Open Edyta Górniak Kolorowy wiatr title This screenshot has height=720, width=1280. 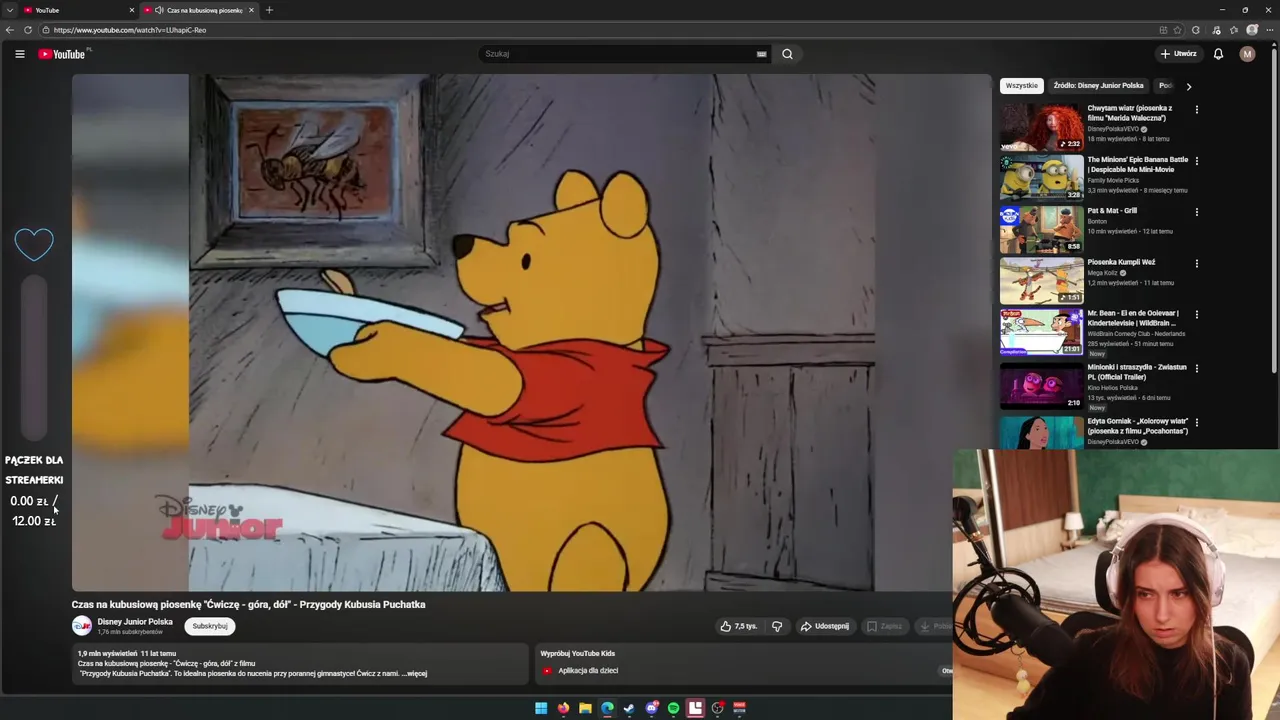[x=1138, y=426]
